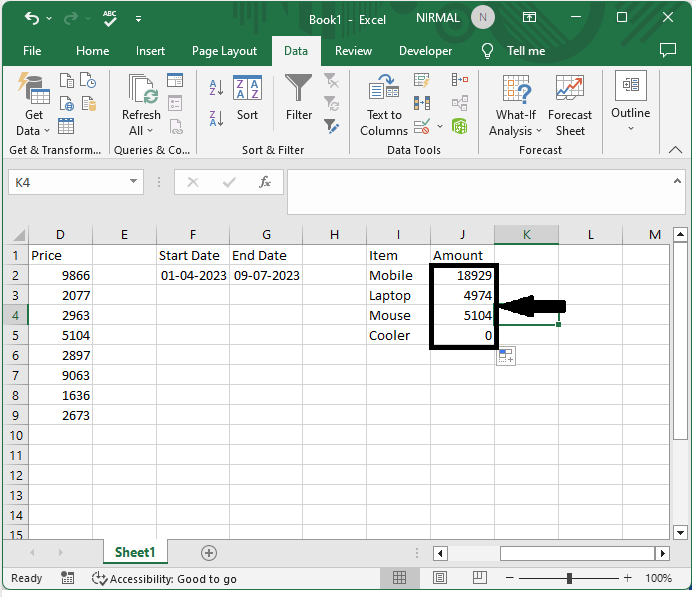The height and width of the screenshot is (597, 696).
Task: Click the Flash Fill icon
Action: 422,80
